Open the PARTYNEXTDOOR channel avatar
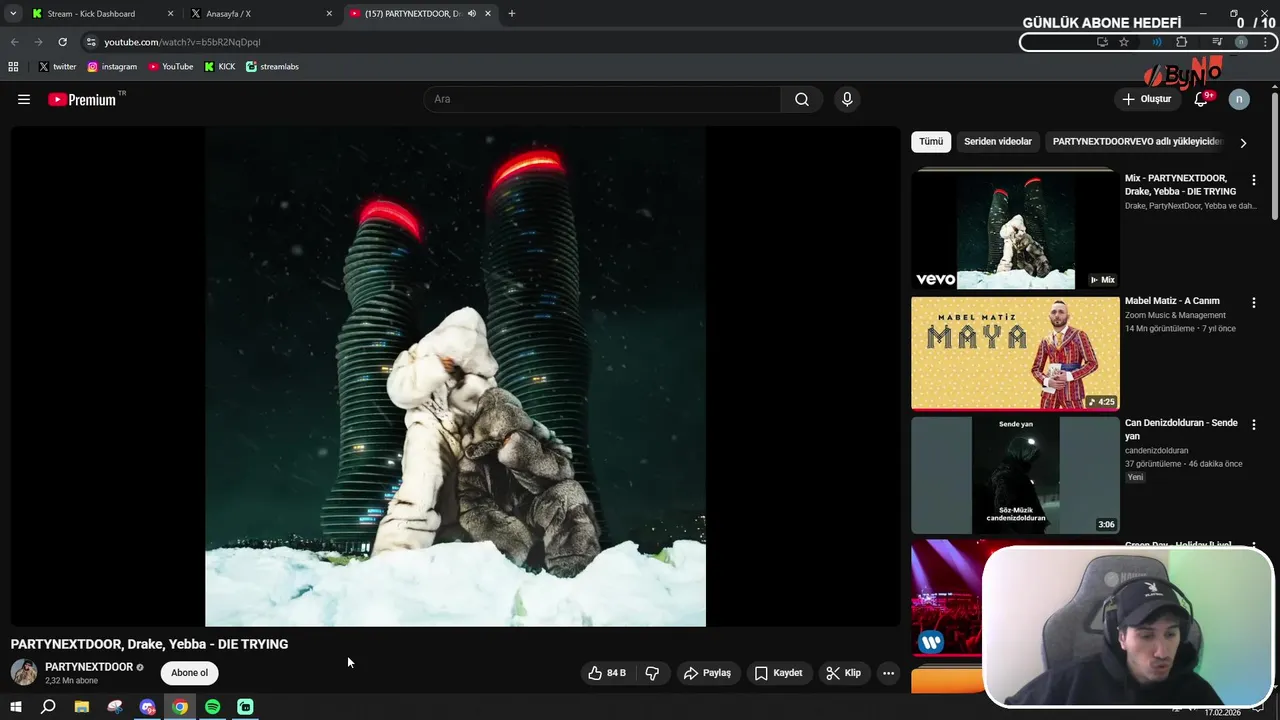Viewport: 1280px width, 720px height. point(24,672)
